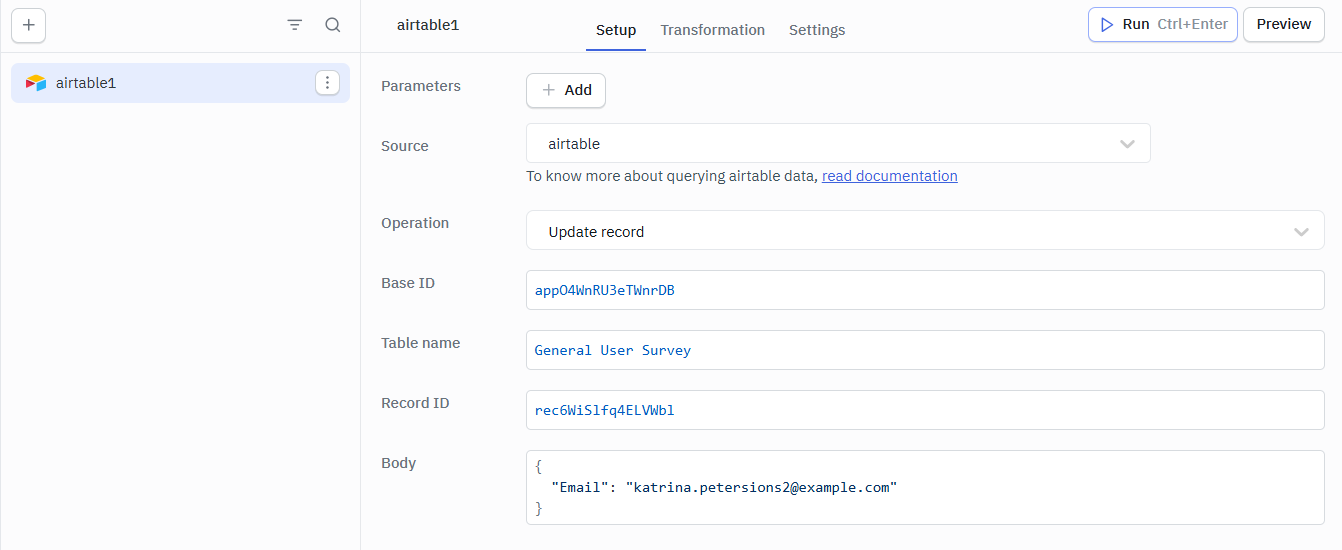Focus the Table name input field
This screenshot has width=1342, height=550.
(x=924, y=351)
